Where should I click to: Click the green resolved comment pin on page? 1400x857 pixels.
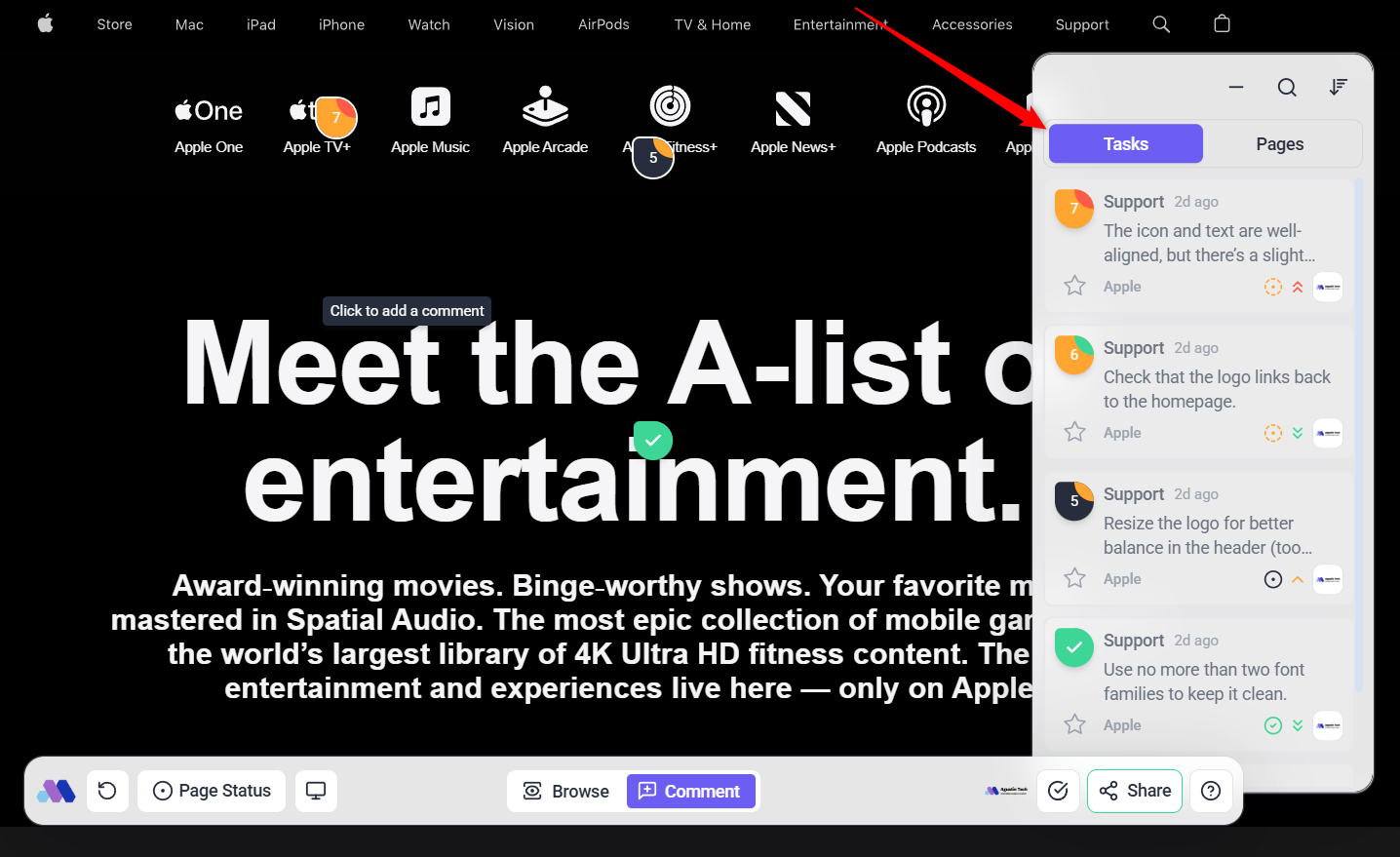[653, 441]
